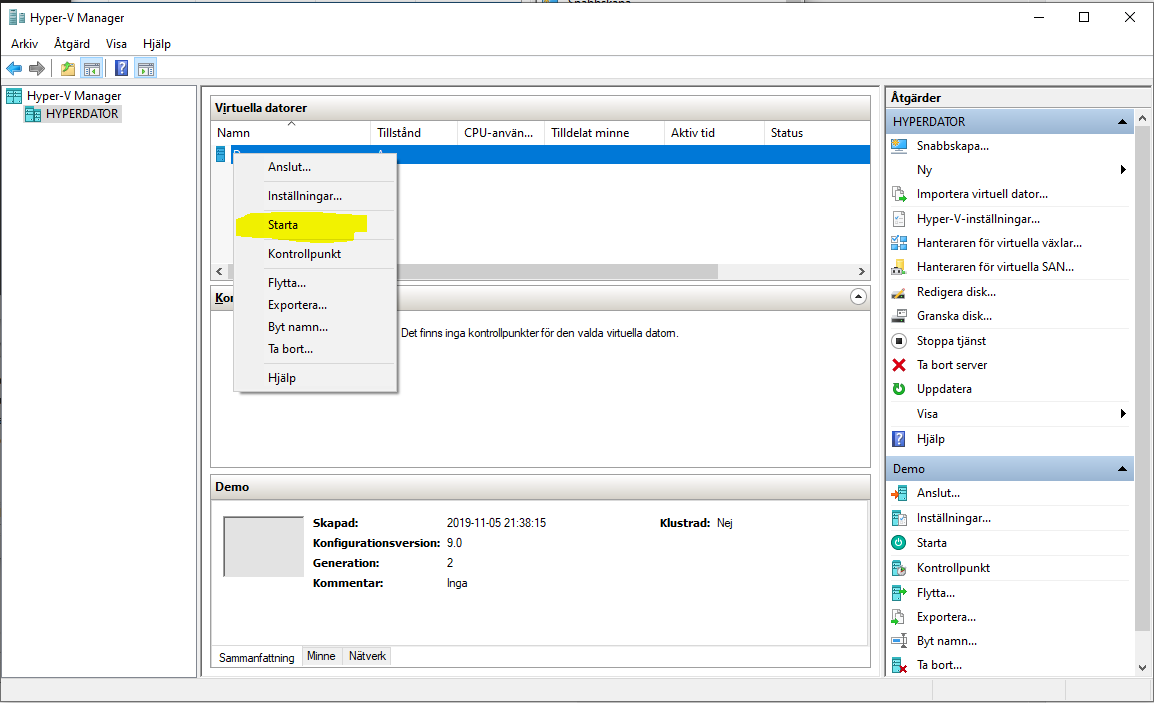Click the green Uppdatera refresh icon
The height and width of the screenshot is (703, 1154).
tap(899, 389)
